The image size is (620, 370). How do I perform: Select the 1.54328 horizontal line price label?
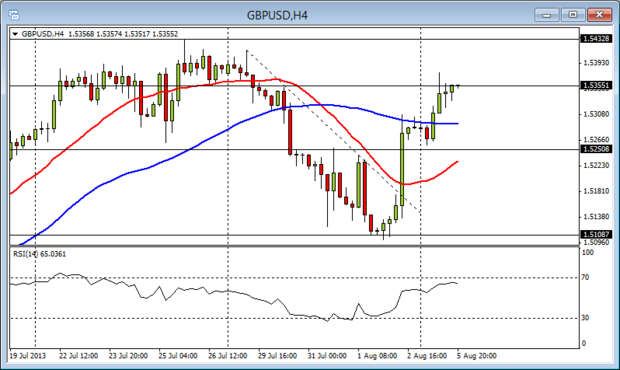(596, 39)
